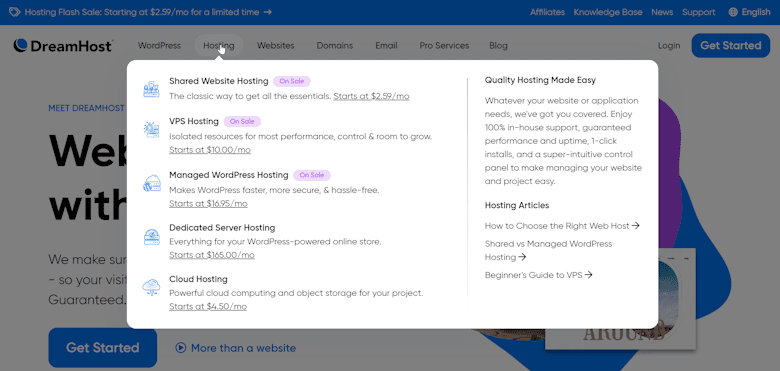Open the Pro Services menu
This screenshot has height=371, width=780.
(x=444, y=46)
